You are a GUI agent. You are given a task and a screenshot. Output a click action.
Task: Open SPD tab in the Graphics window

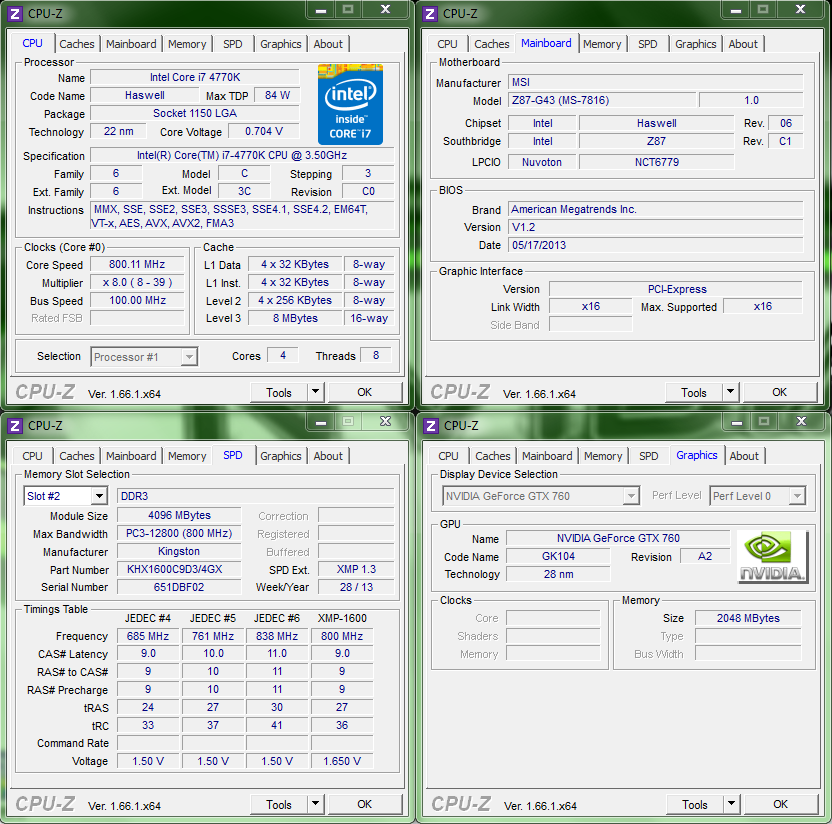pyautogui.click(x=648, y=456)
